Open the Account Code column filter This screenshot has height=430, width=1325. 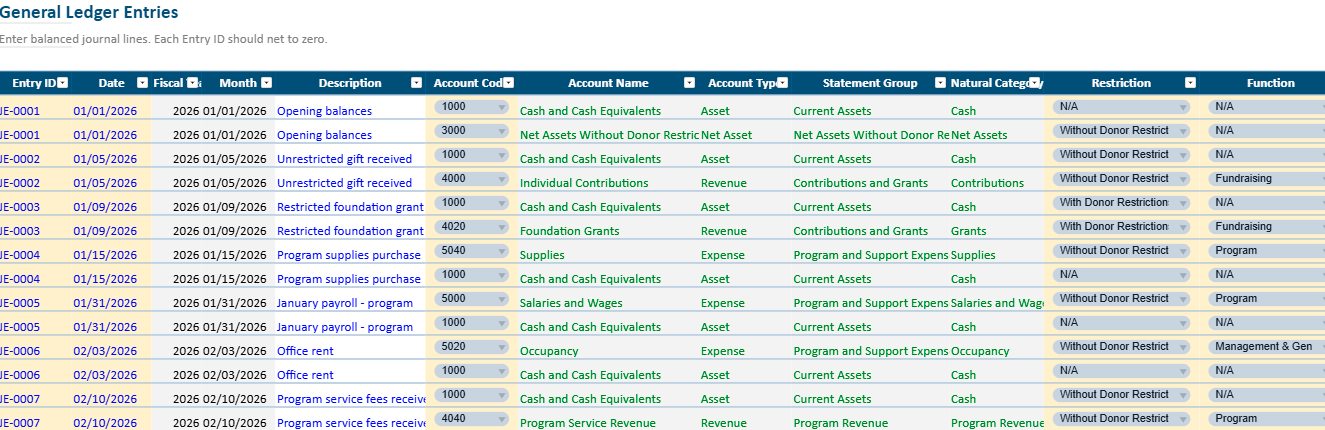click(x=508, y=83)
